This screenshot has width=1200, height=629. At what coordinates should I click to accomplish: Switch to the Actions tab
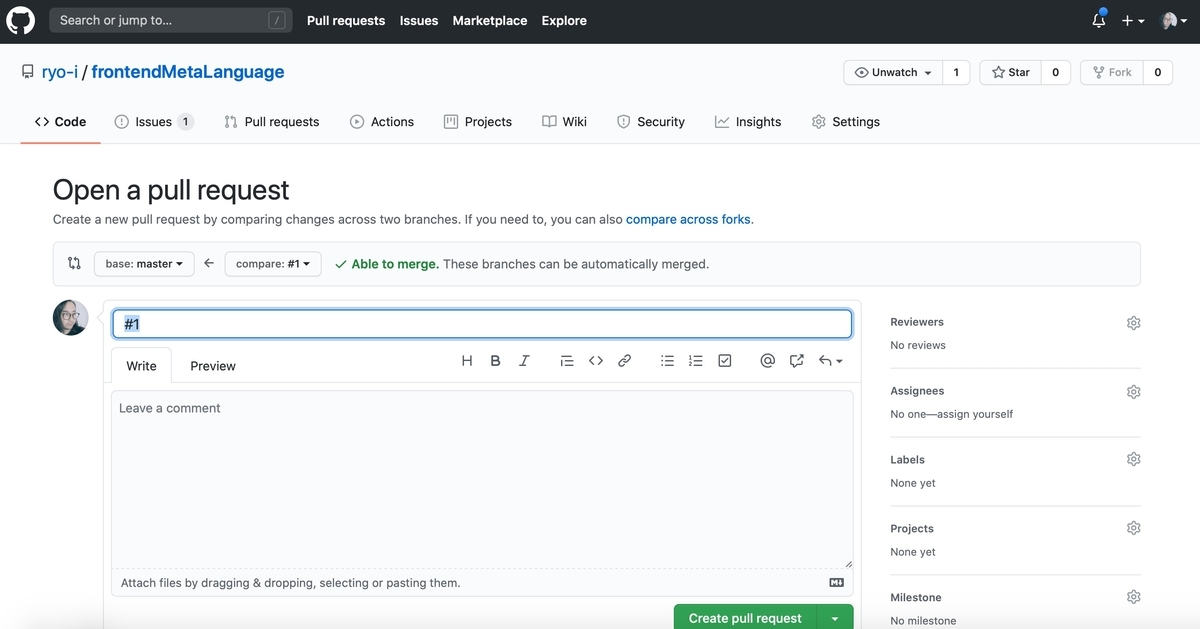point(382,122)
